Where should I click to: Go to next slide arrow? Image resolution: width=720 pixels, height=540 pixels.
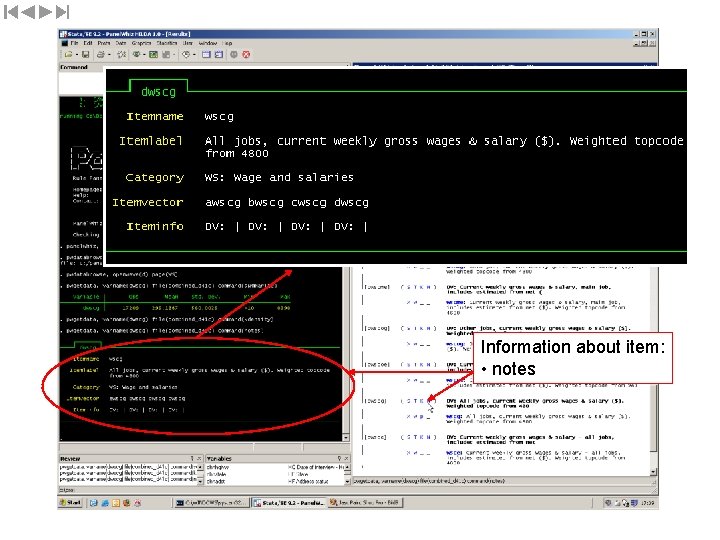pos(45,12)
